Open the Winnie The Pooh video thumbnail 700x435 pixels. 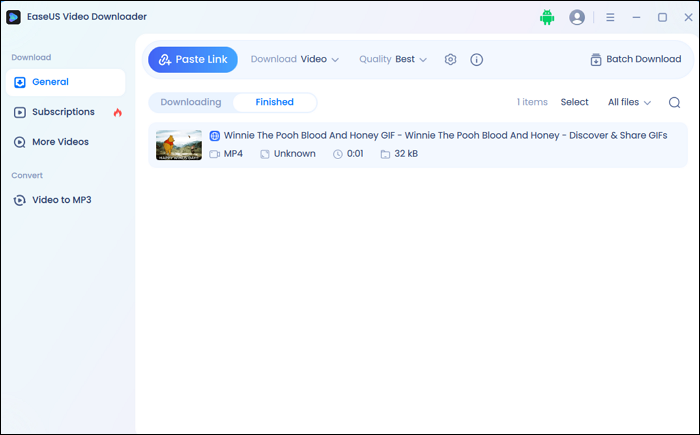click(x=179, y=145)
